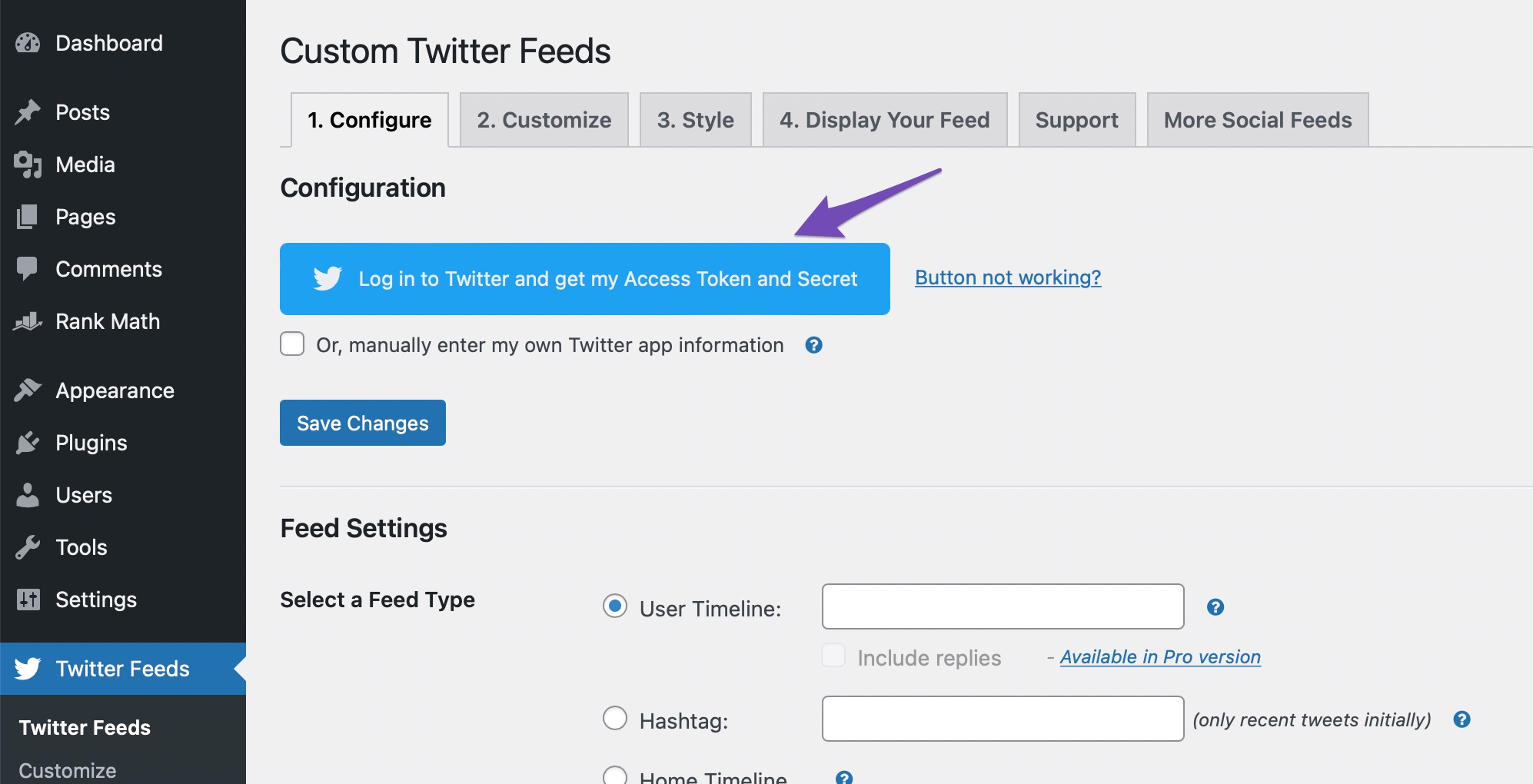Open Available in Pro version link
This screenshot has height=784, width=1533.
tap(1160, 657)
